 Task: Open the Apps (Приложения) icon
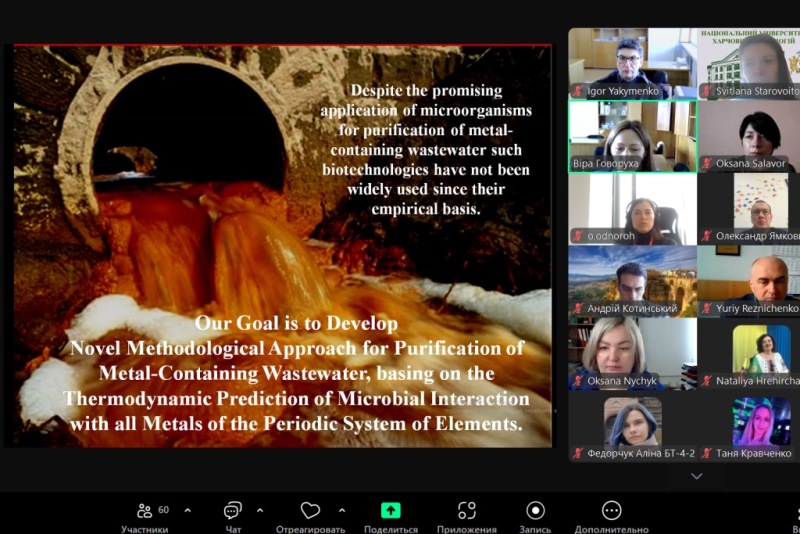pyautogui.click(x=466, y=511)
